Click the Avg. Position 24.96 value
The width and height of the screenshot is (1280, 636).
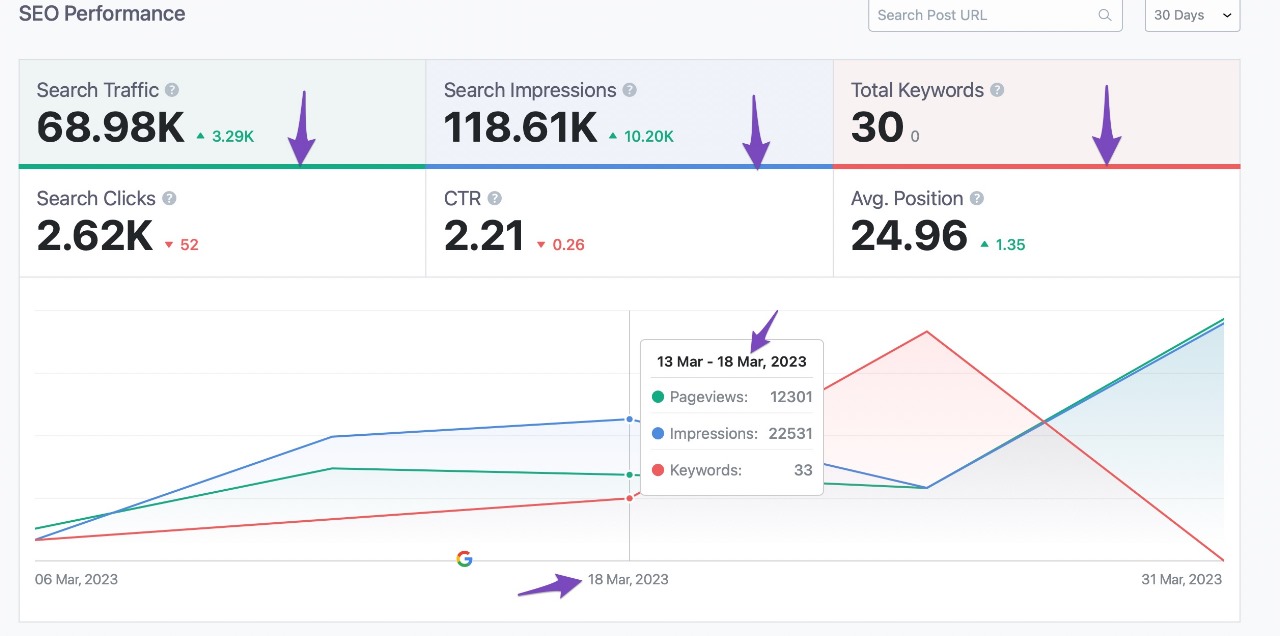pyautogui.click(x=909, y=236)
